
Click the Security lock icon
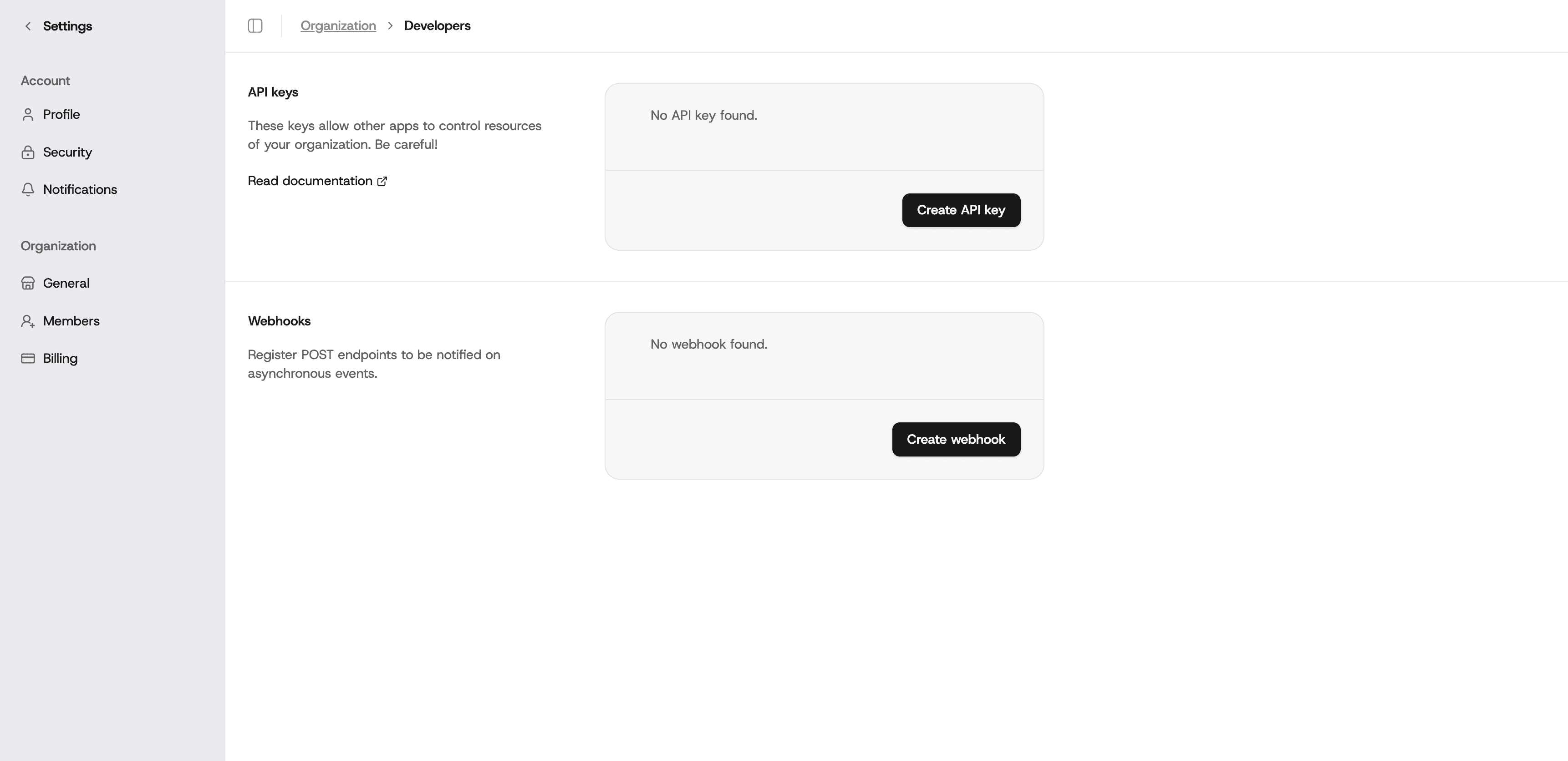(28, 152)
